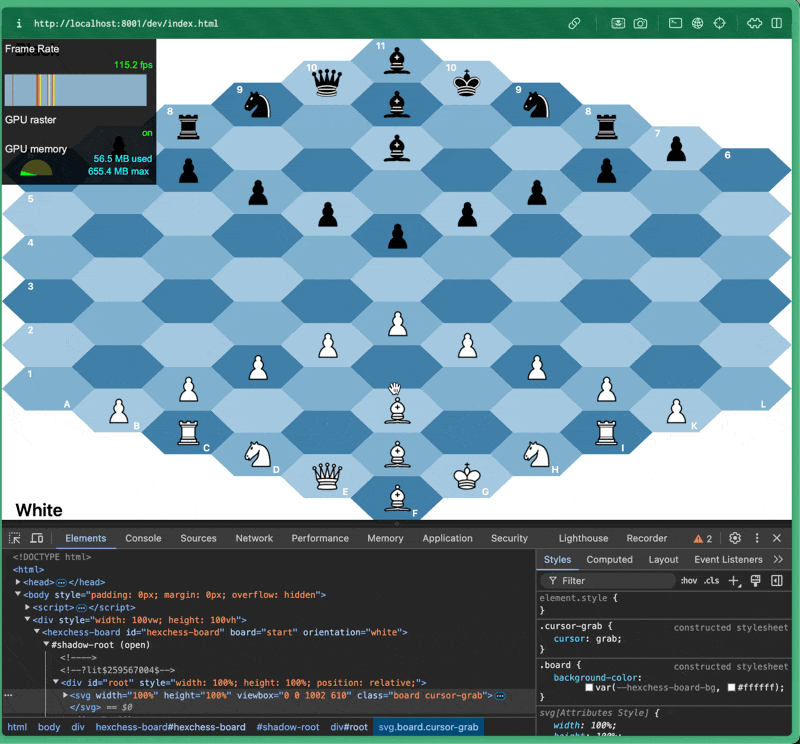Collapse the div width 100vw node

click(x=28, y=619)
